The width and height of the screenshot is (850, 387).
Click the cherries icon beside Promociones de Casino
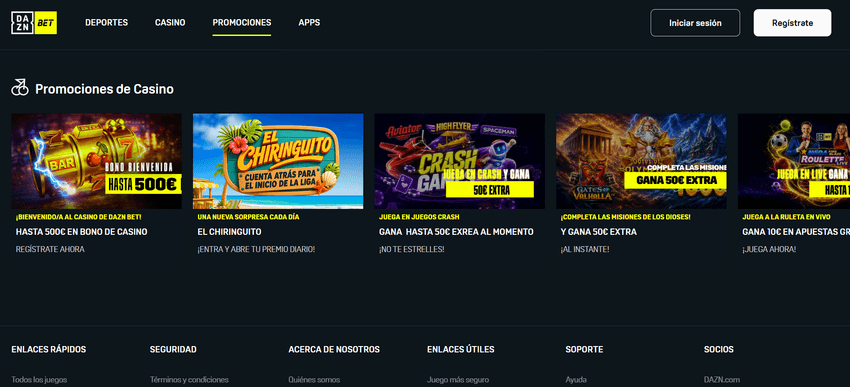coord(20,88)
